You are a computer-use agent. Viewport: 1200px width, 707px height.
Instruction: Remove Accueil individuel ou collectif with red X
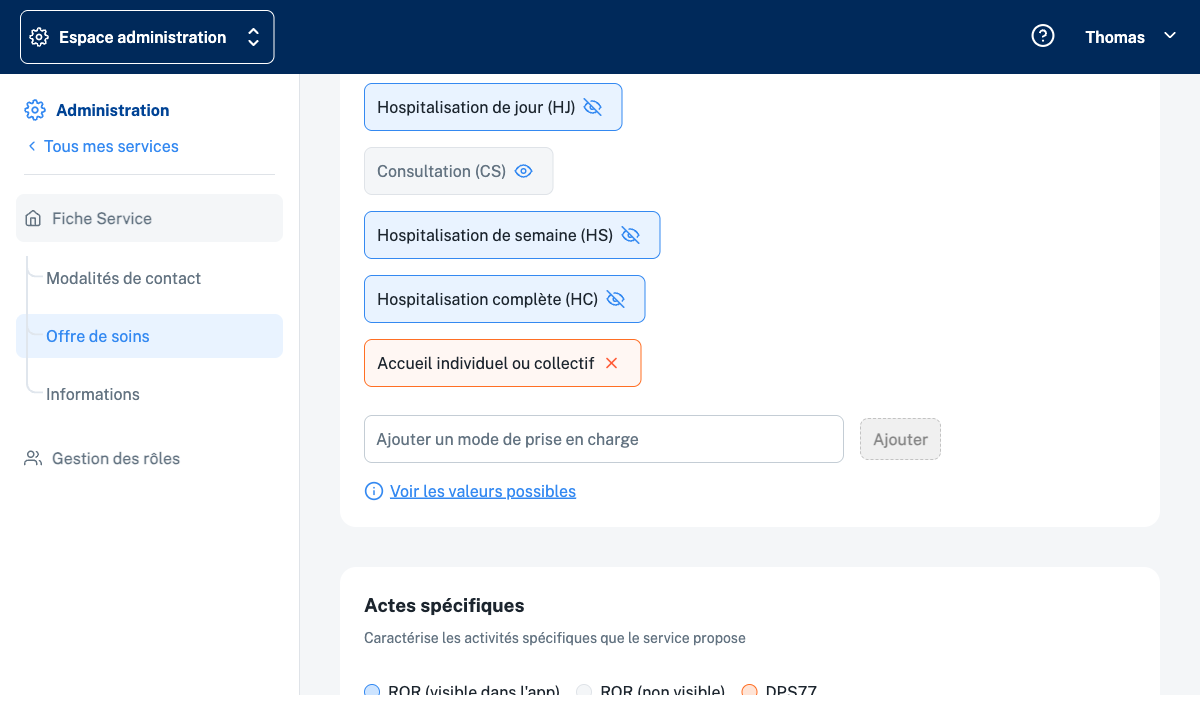(612, 363)
